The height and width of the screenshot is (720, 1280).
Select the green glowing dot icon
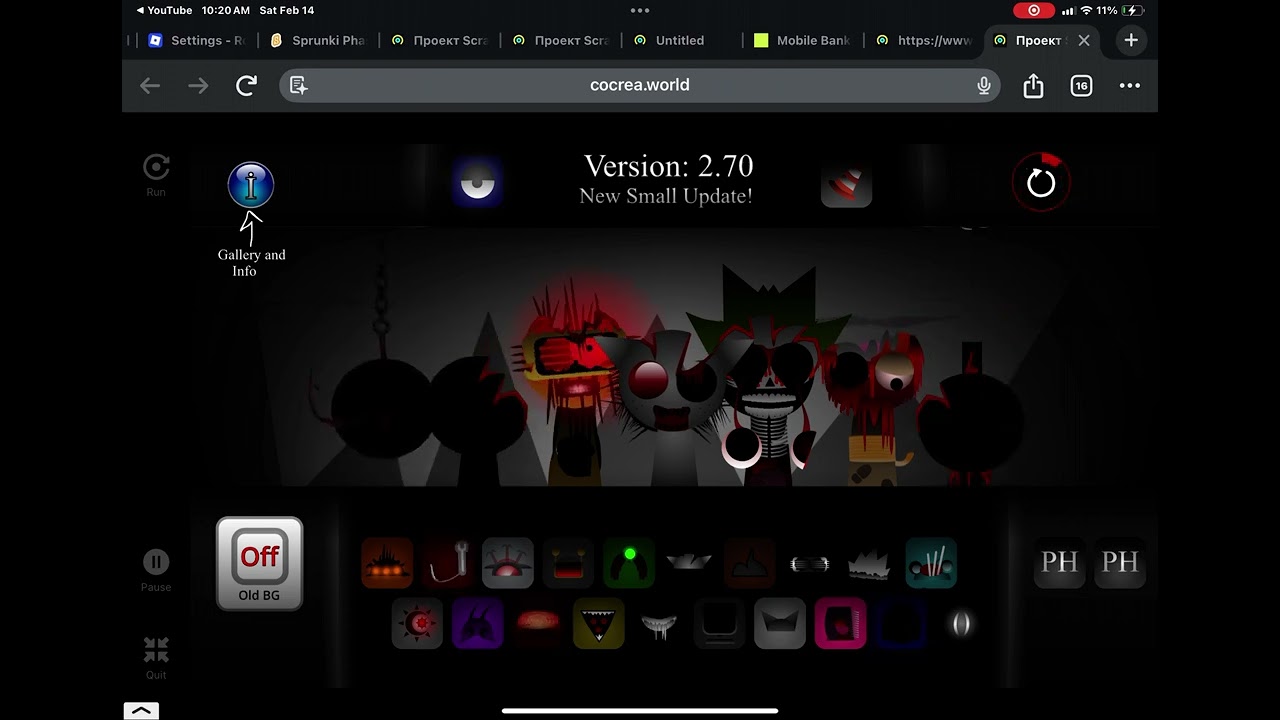(629, 563)
